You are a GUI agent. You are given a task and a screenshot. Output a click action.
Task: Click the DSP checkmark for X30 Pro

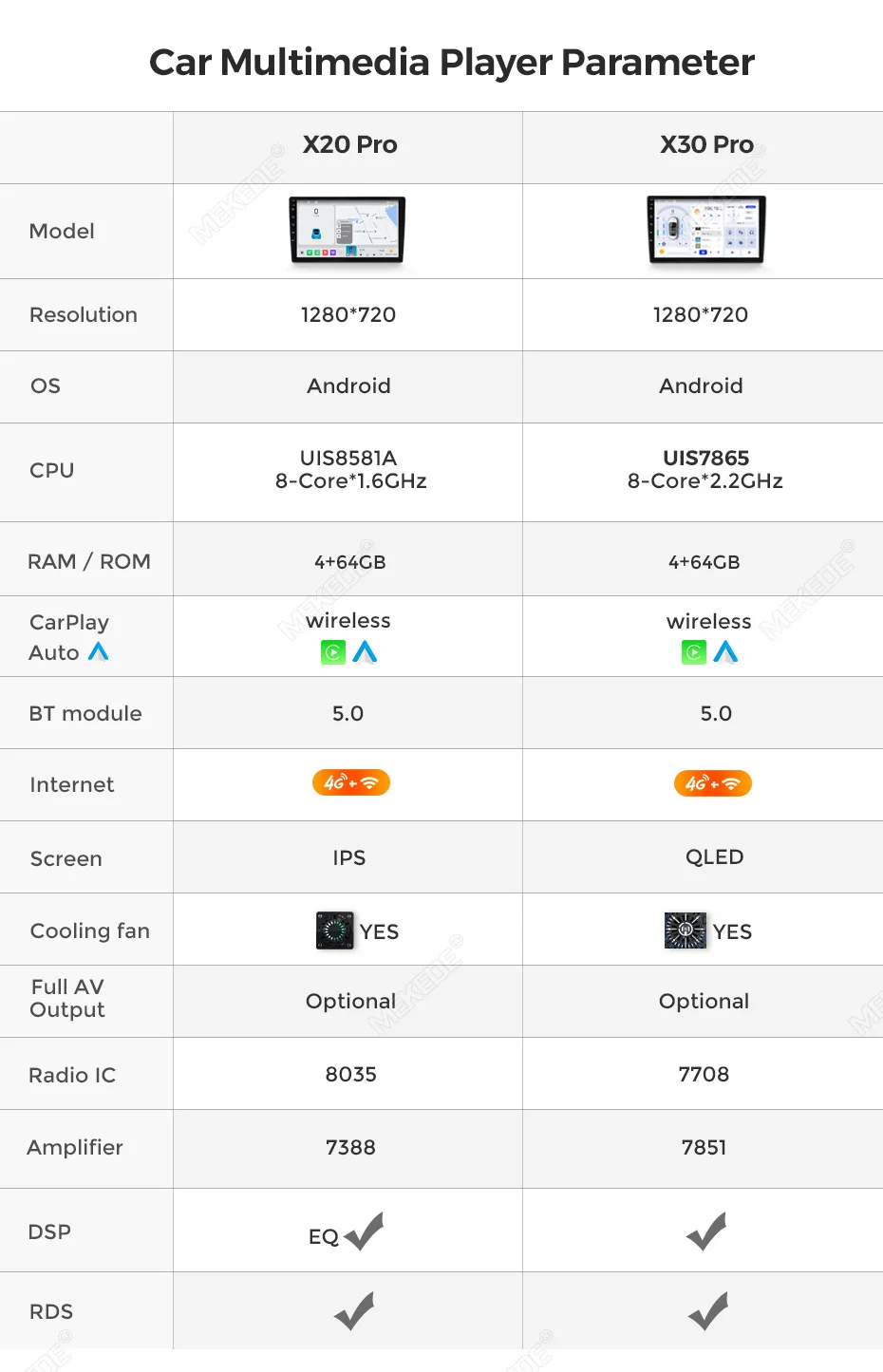click(x=706, y=1231)
